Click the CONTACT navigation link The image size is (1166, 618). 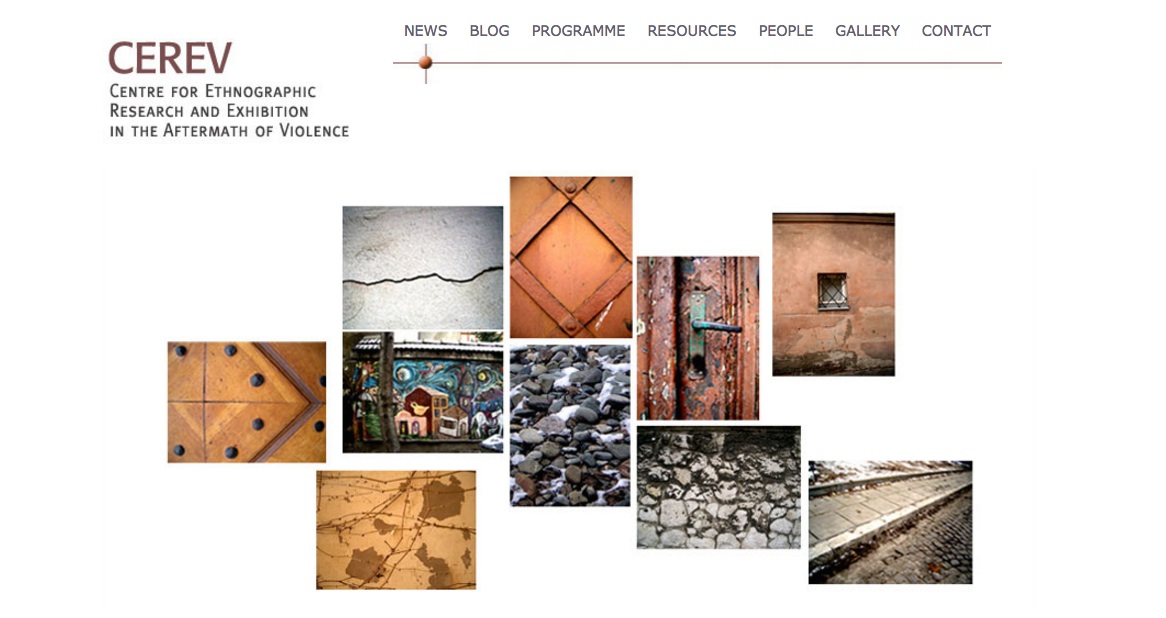click(956, 30)
